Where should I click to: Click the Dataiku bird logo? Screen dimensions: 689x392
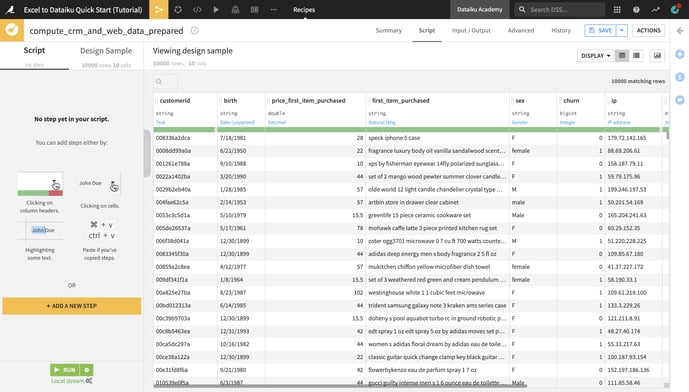[10, 9]
